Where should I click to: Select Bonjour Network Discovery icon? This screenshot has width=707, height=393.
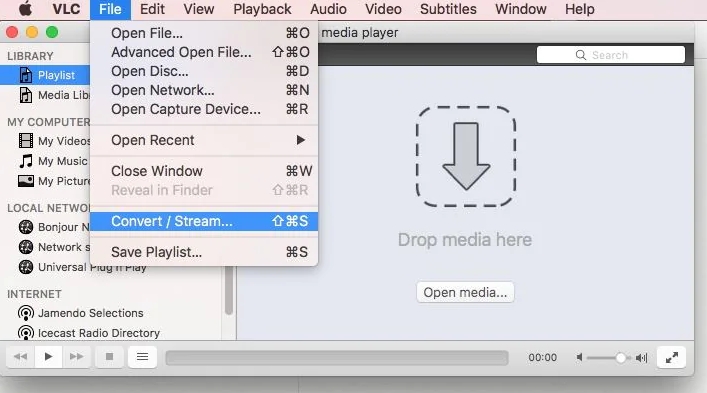click(x=26, y=227)
